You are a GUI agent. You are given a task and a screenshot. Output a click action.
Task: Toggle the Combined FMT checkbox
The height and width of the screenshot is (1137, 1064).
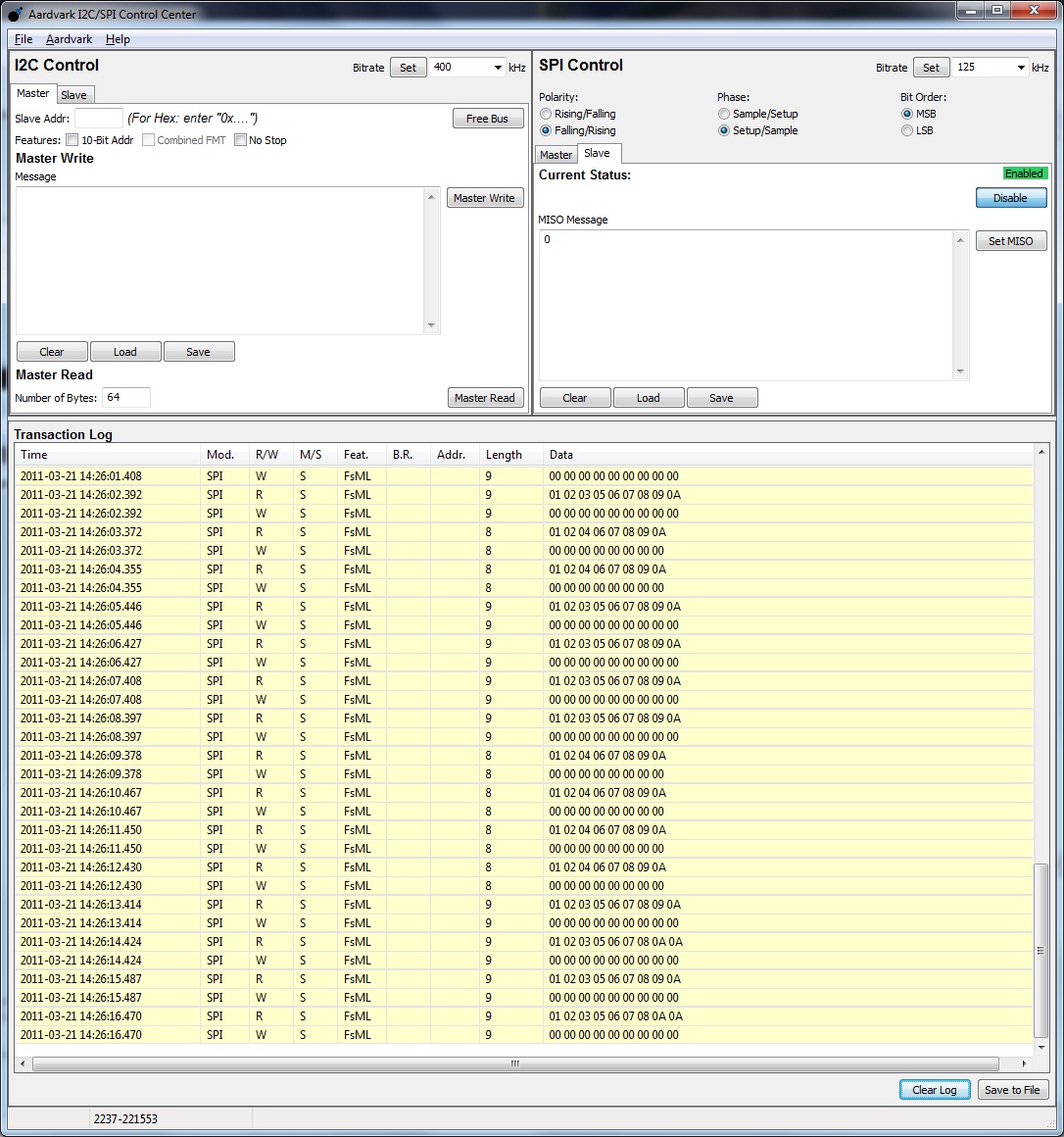148,140
